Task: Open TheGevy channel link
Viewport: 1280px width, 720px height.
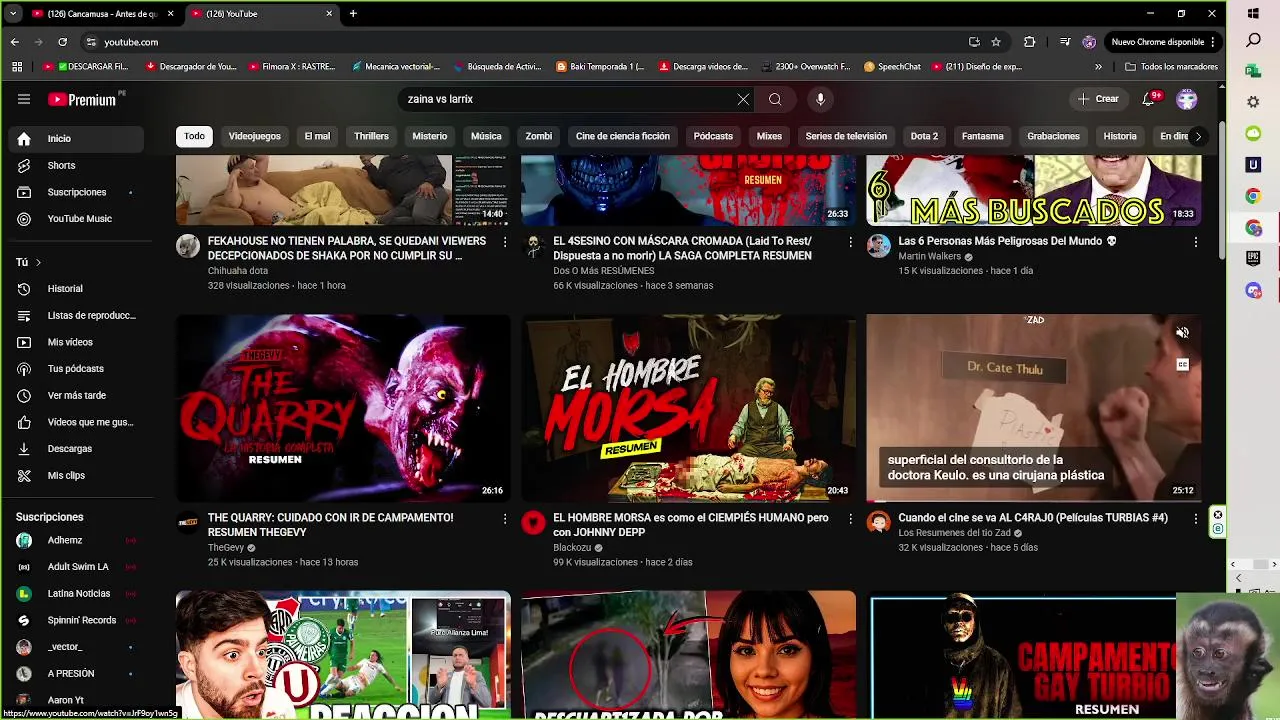Action: (x=226, y=548)
